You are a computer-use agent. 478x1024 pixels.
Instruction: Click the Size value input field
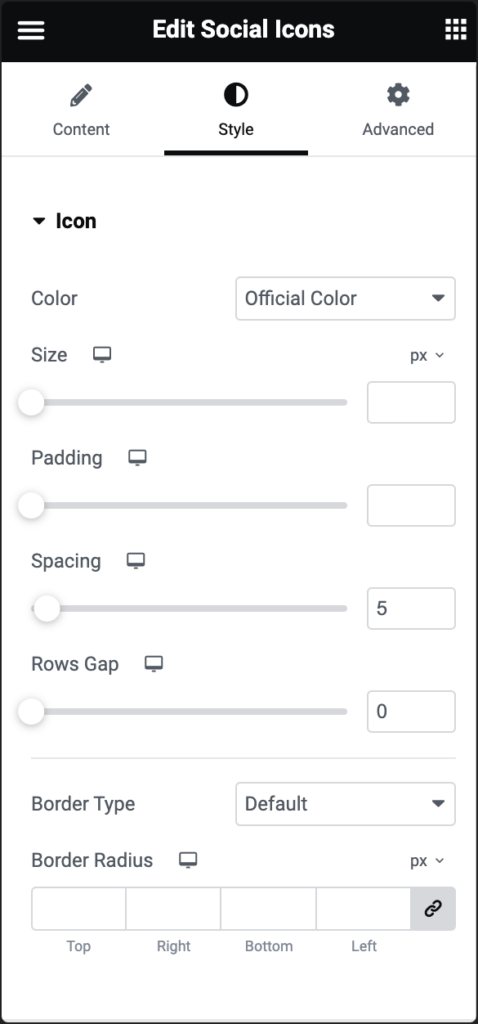tap(411, 402)
